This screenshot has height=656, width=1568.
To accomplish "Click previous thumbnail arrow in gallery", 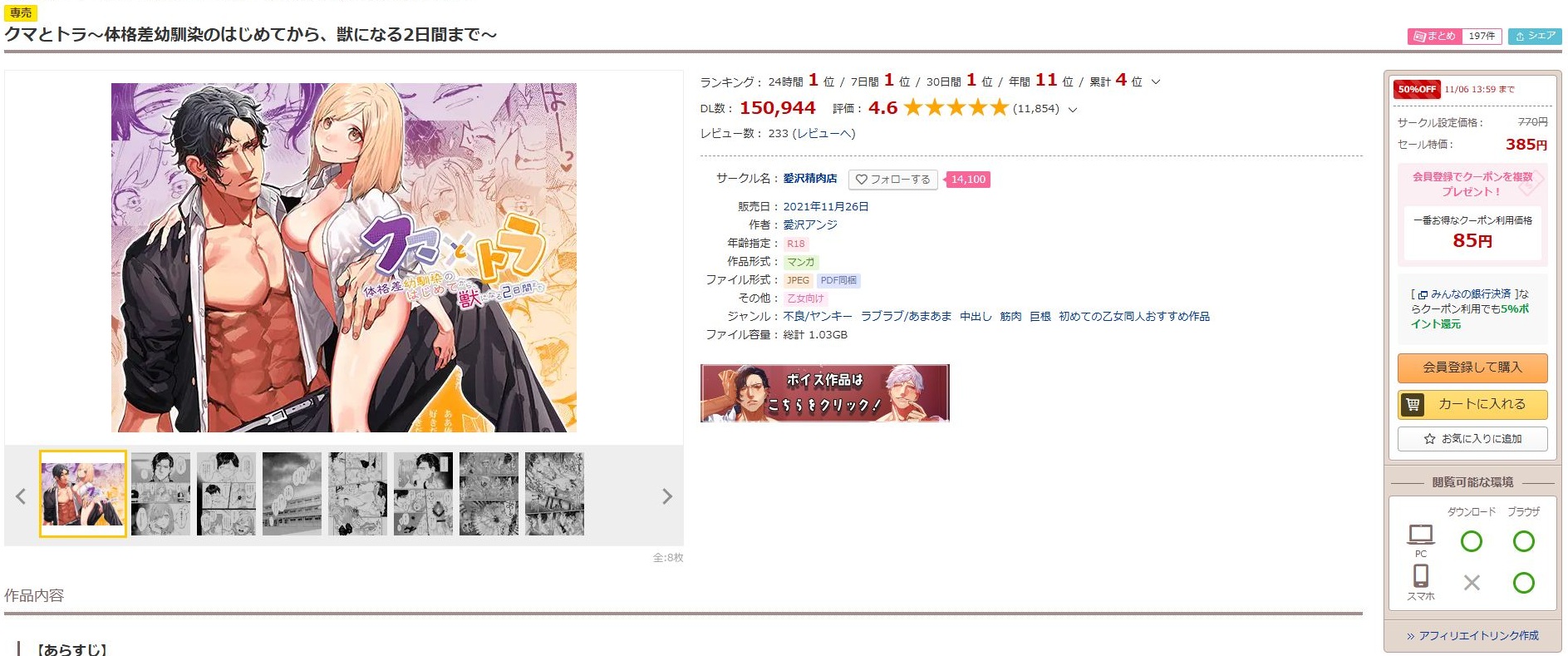I will pos(21,496).
